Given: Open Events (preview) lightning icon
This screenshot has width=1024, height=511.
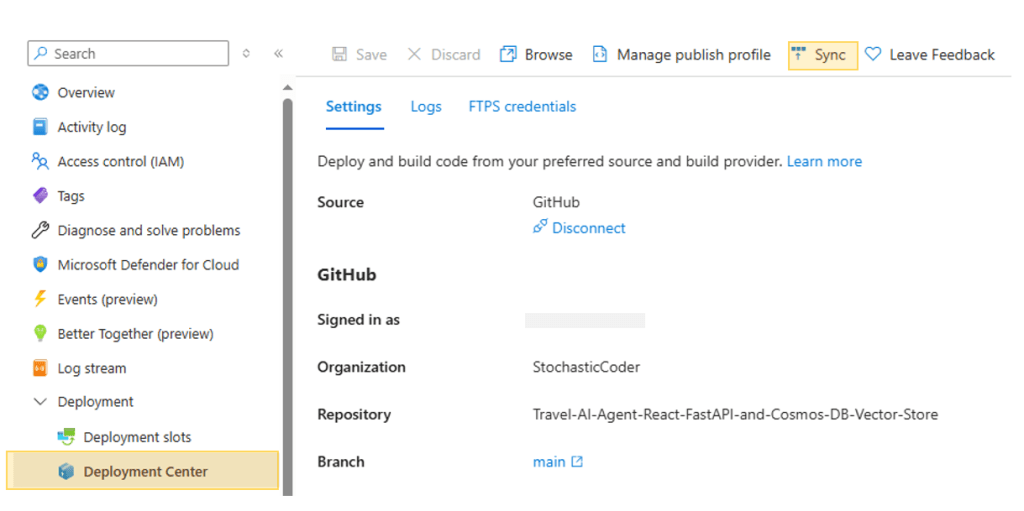Looking at the screenshot, I should [40, 299].
